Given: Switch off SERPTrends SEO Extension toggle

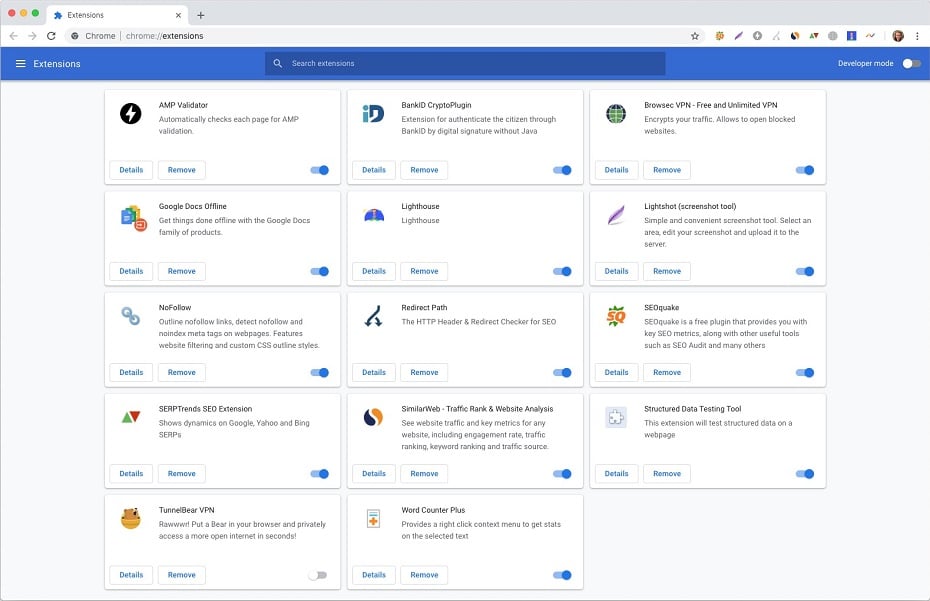Looking at the screenshot, I should (320, 474).
